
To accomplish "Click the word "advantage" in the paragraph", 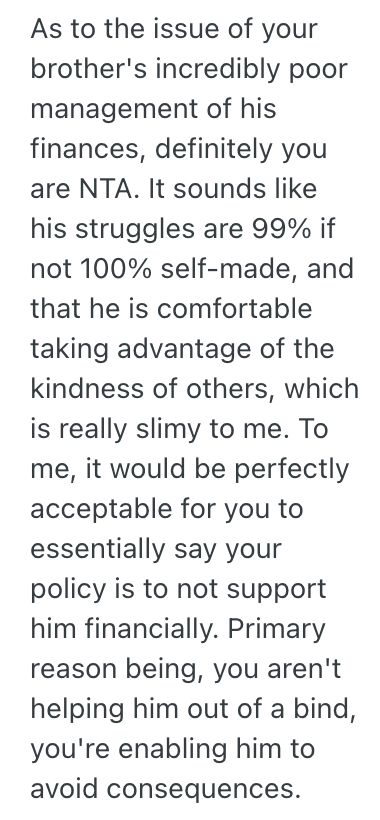I will coord(185,349).
